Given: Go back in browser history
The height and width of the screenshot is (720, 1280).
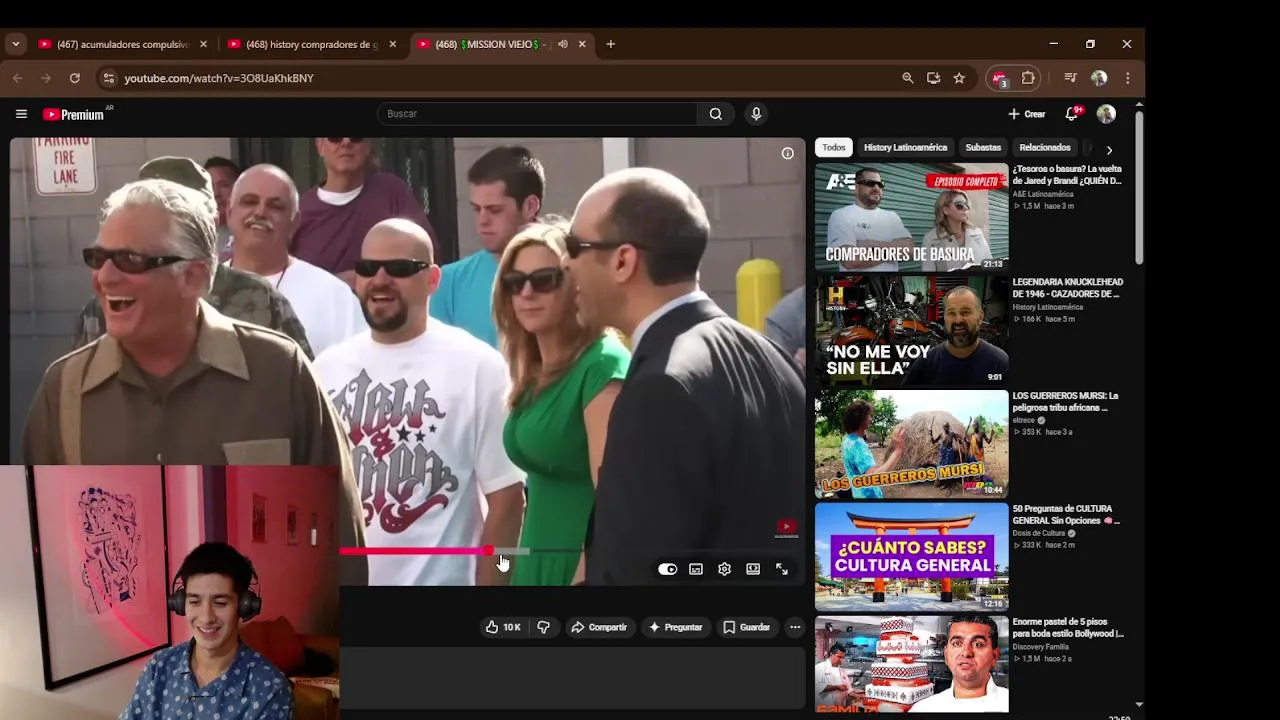Looking at the screenshot, I should pos(17,78).
